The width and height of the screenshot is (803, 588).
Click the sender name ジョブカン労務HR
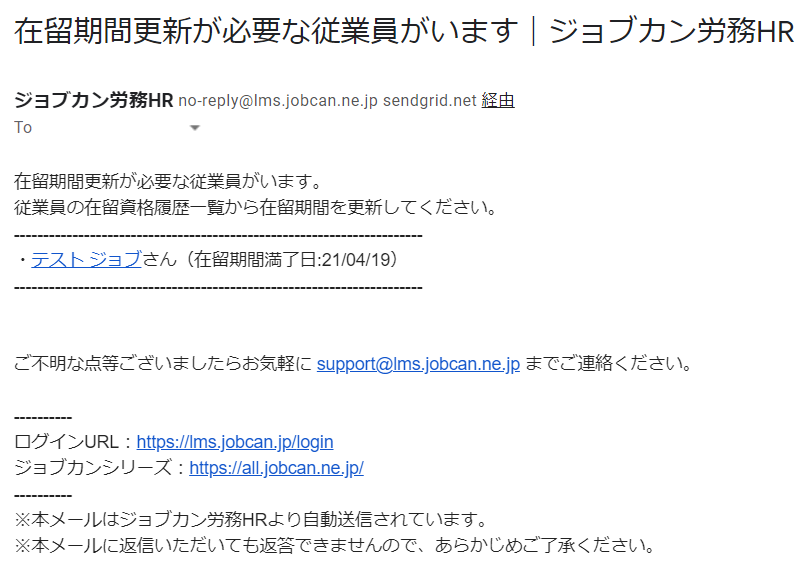point(94,101)
